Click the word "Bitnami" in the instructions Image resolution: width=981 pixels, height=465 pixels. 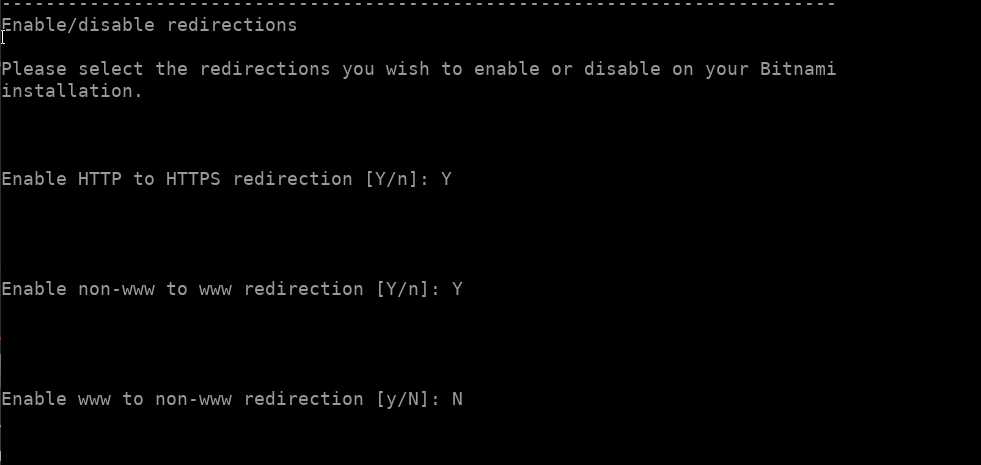pyautogui.click(x=797, y=69)
